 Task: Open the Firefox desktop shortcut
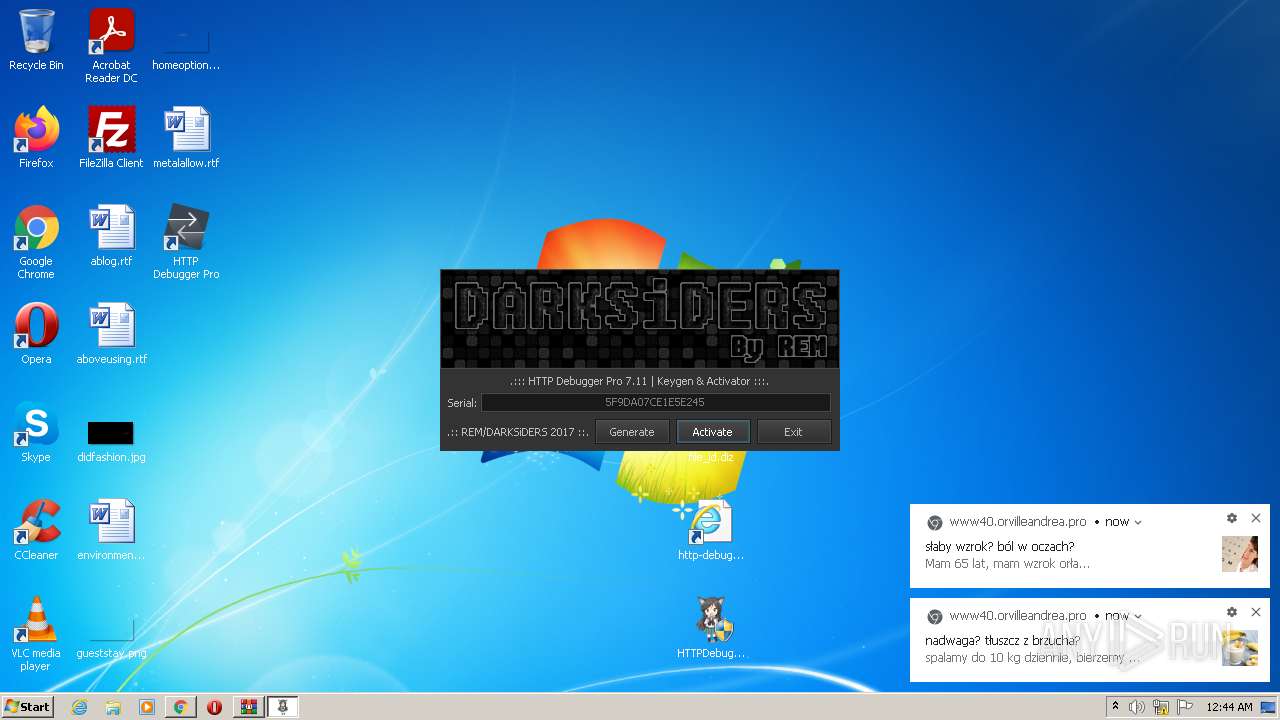pyautogui.click(x=36, y=138)
